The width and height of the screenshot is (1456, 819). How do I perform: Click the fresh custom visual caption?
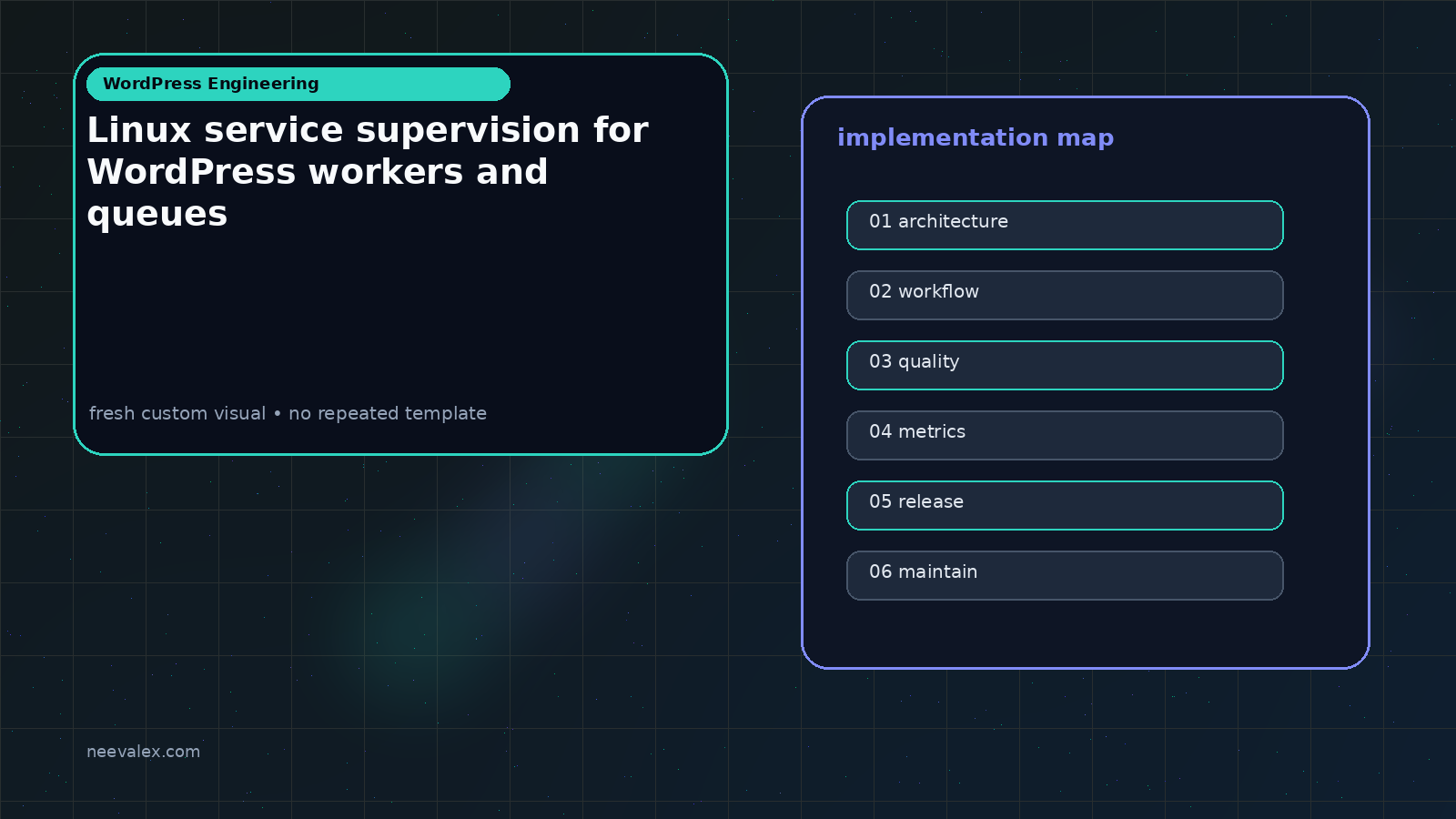click(288, 413)
